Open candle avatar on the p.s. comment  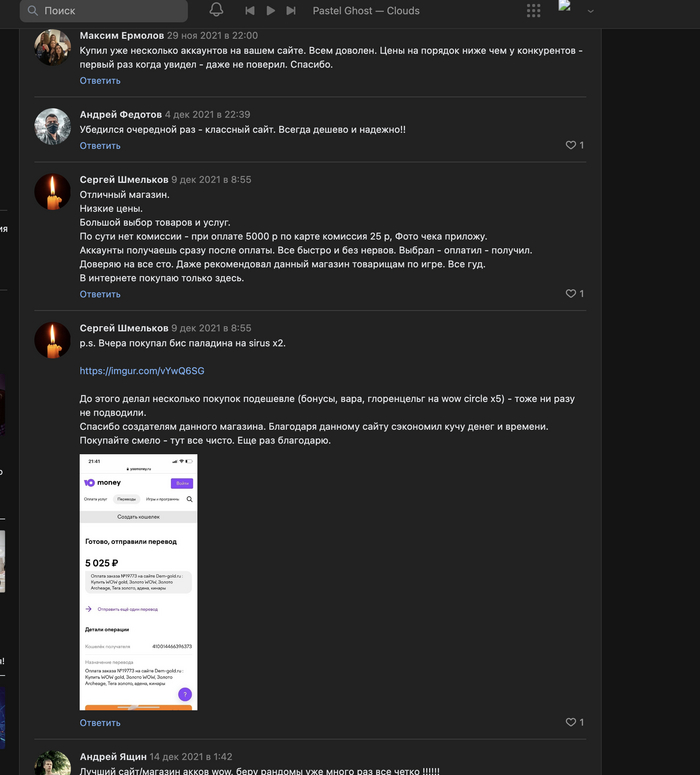tap(52, 340)
